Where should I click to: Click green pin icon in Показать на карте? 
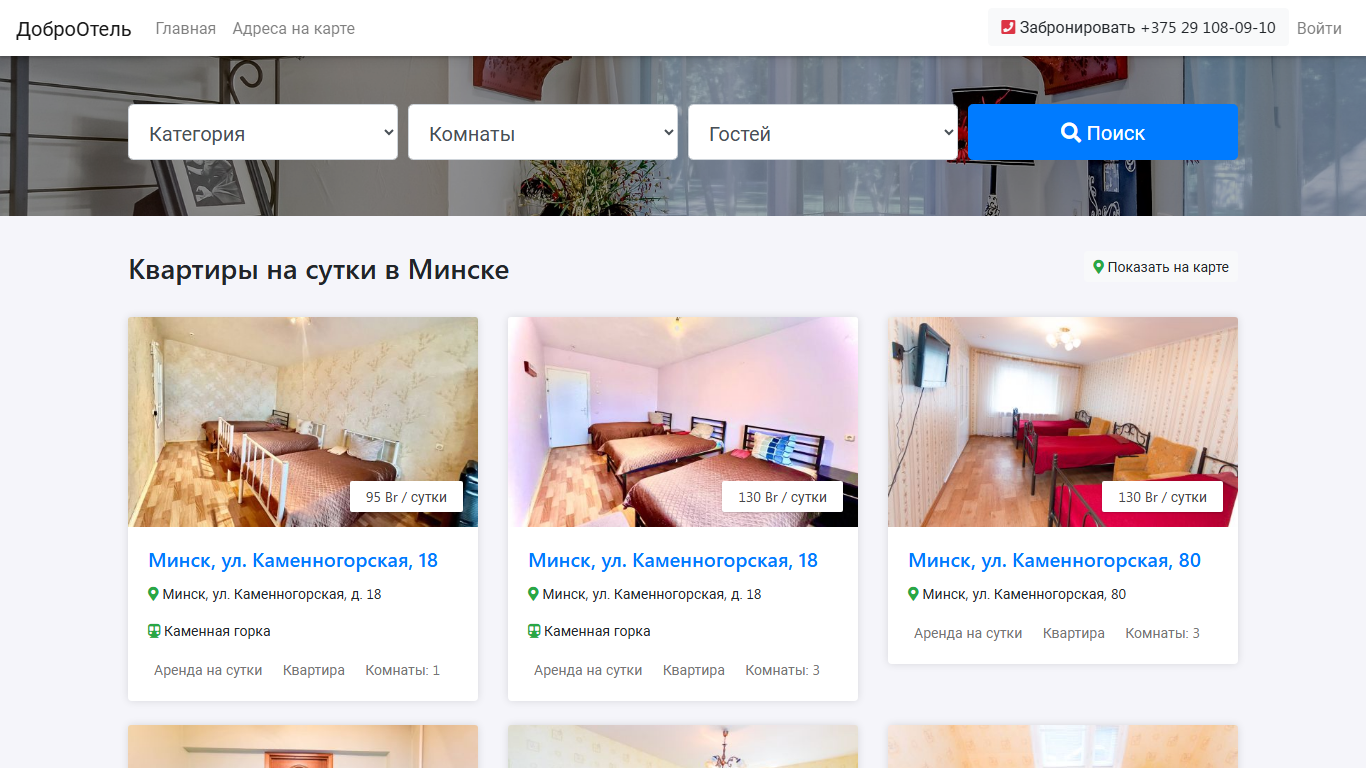point(1098,267)
